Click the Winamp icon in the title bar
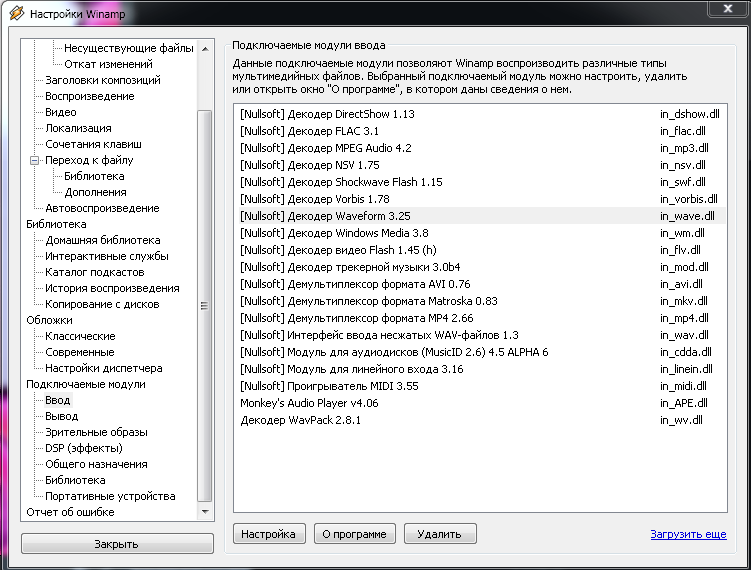Image resolution: width=751 pixels, height=570 pixels. click(x=16, y=13)
